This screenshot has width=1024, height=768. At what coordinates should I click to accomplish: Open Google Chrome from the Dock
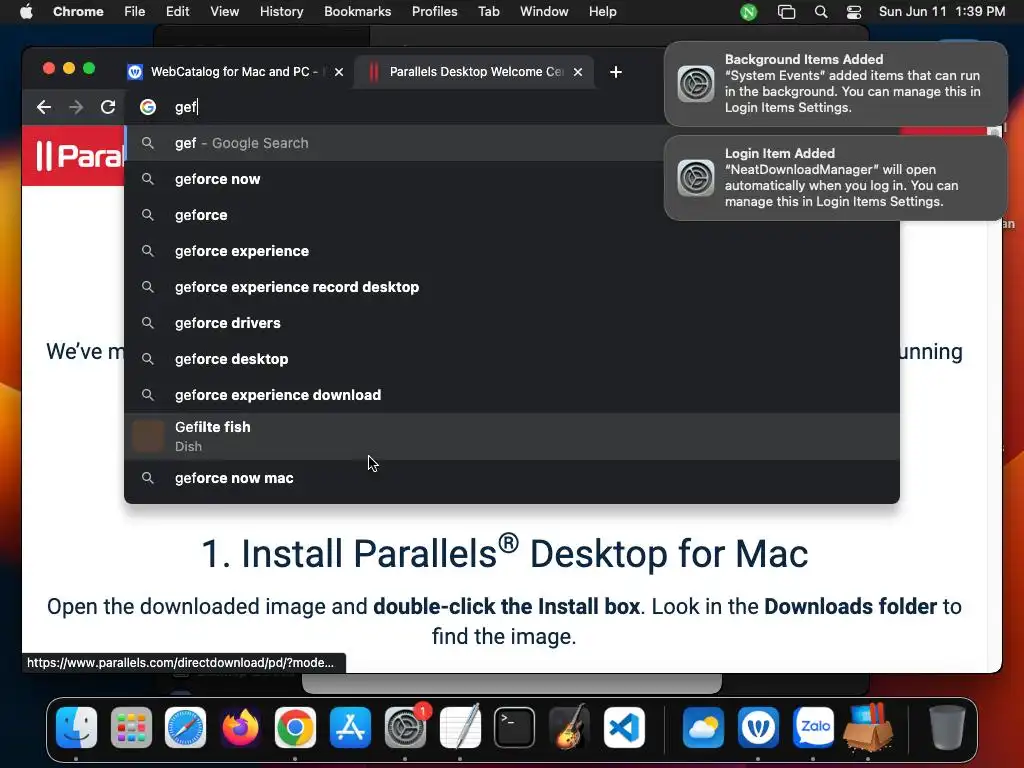point(295,727)
